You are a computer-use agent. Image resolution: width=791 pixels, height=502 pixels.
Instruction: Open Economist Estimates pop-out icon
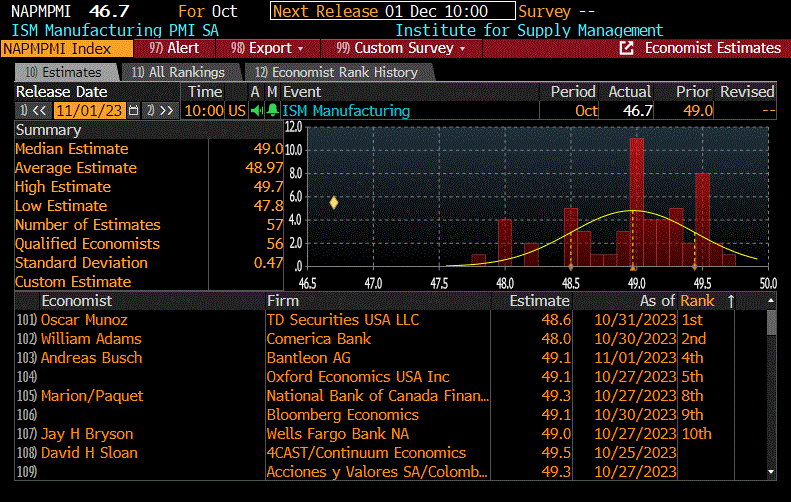[626, 48]
